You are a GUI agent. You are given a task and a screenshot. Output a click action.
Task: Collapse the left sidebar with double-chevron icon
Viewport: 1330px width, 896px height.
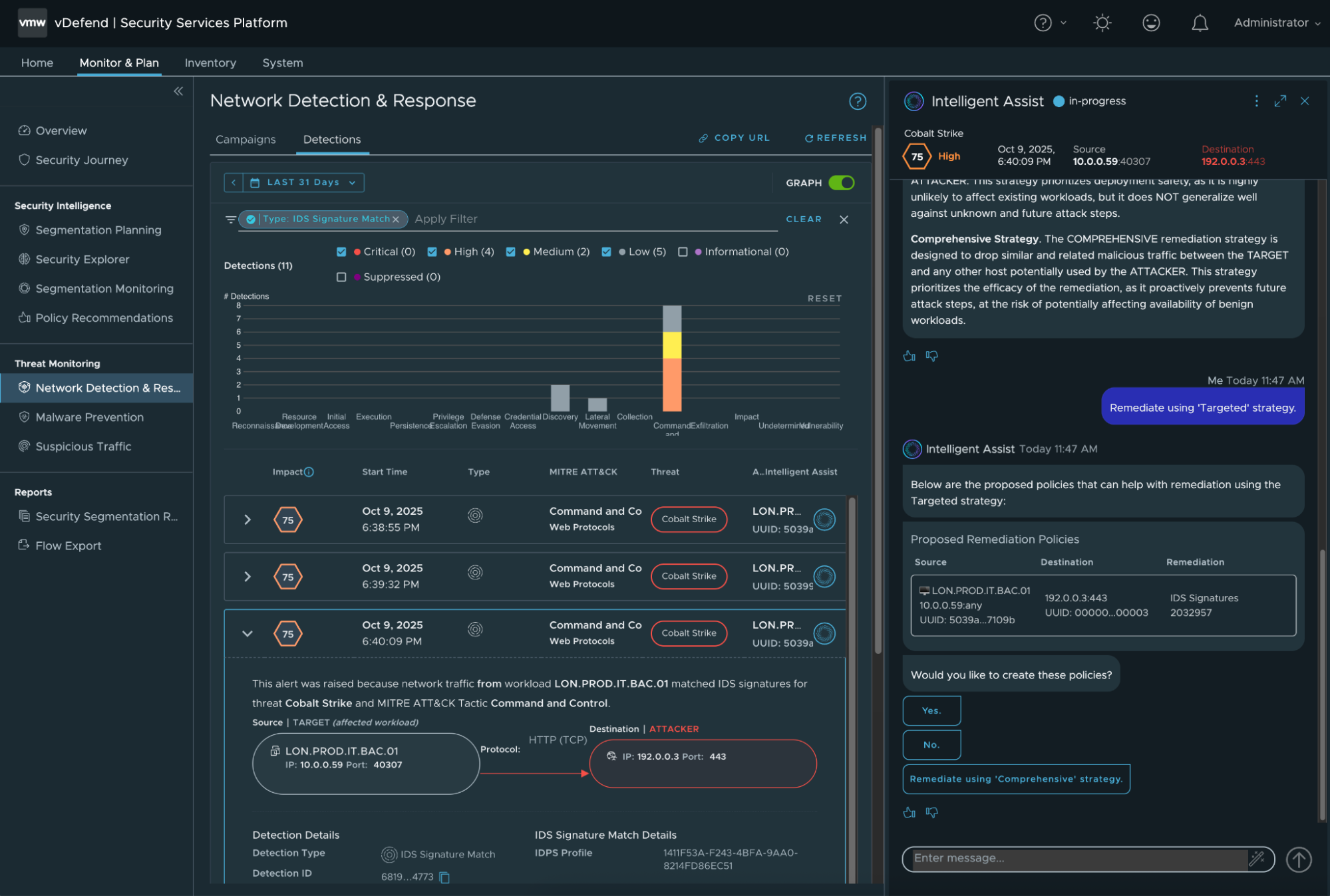pyautogui.click(x=178, y=91)
